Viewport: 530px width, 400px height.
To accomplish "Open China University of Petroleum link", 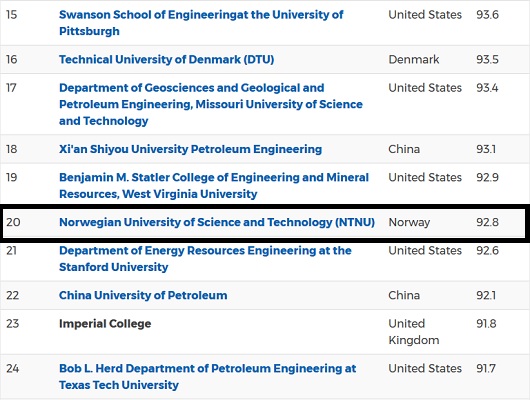I will (x=143, y=295).
